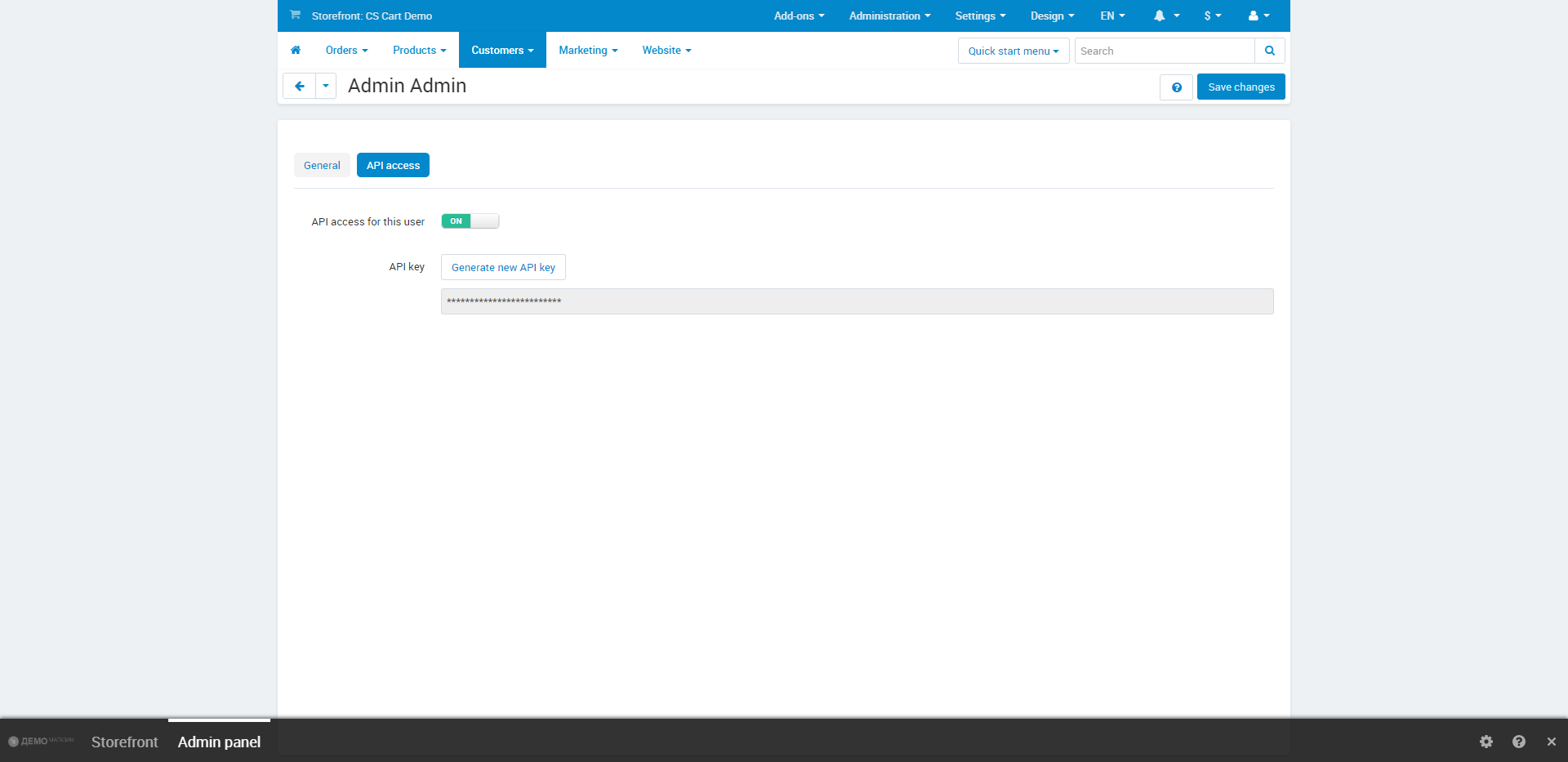
Task: Close the demo bottom bar
Action: click(x=1552, y=742)
